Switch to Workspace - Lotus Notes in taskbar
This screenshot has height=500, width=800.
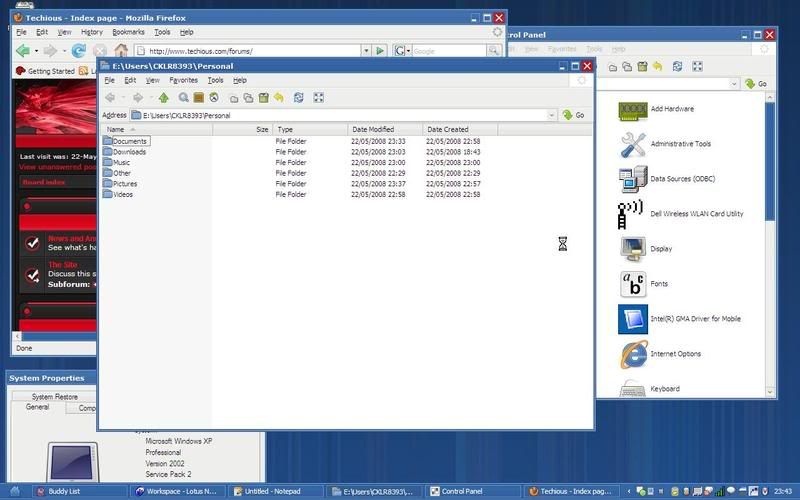pyautogui.click(x=179, y=491)
